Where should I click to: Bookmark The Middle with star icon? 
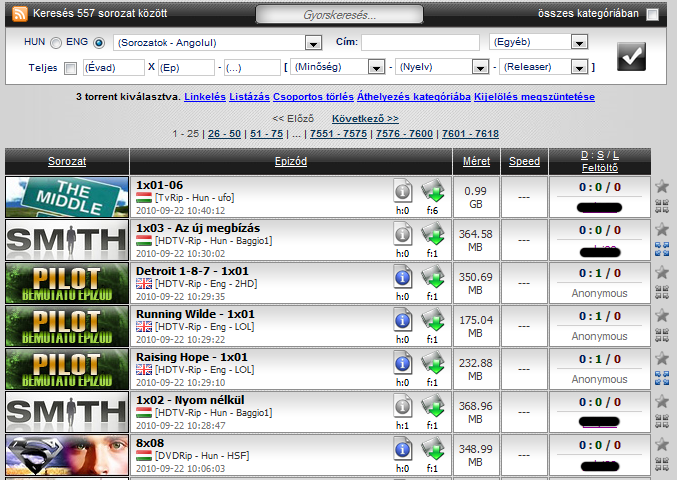661,186
